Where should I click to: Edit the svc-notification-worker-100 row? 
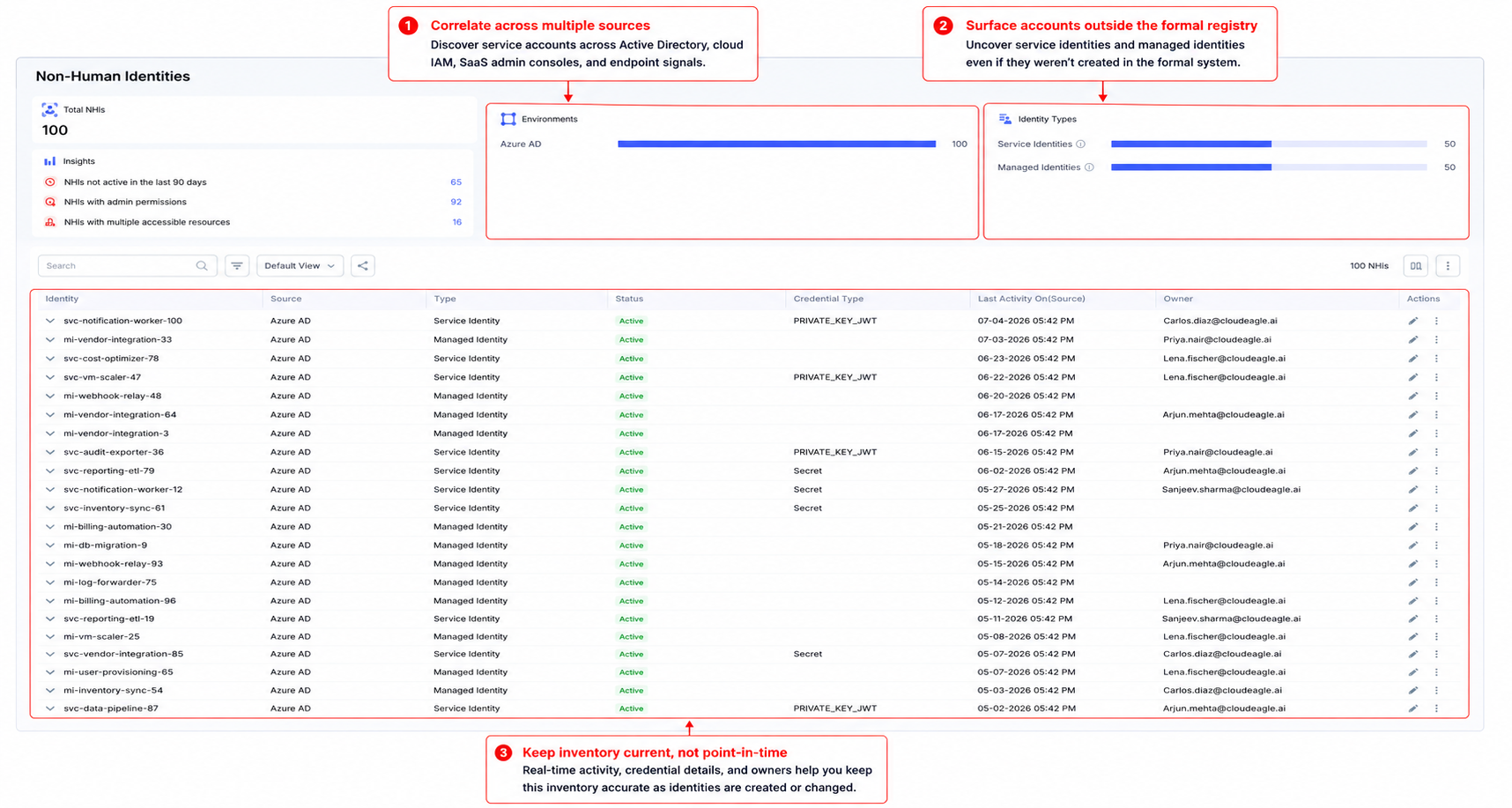click(1412, 322)
